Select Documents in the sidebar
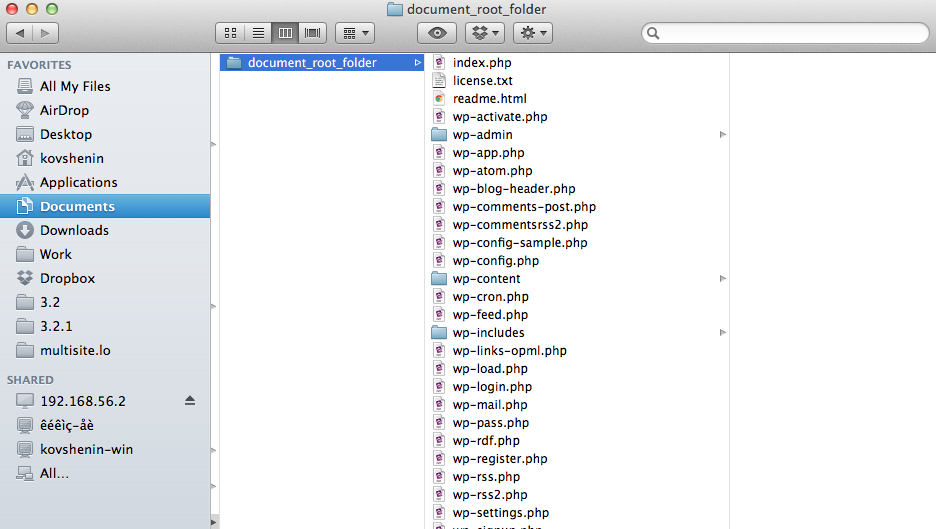Viewport: 936px width, 529px height. click(x=105, y=206)
